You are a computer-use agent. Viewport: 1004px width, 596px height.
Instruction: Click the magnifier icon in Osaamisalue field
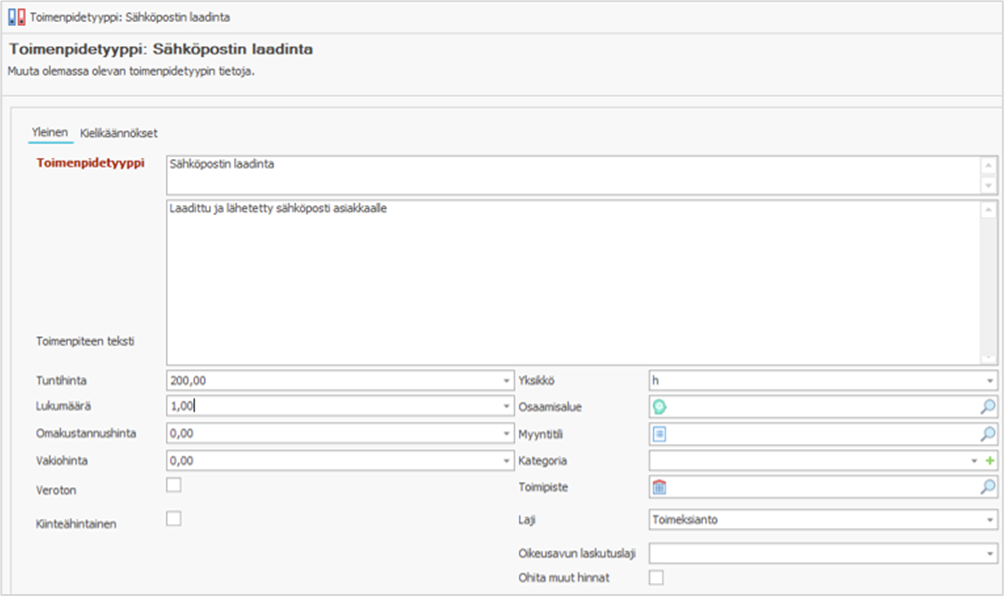988,407
